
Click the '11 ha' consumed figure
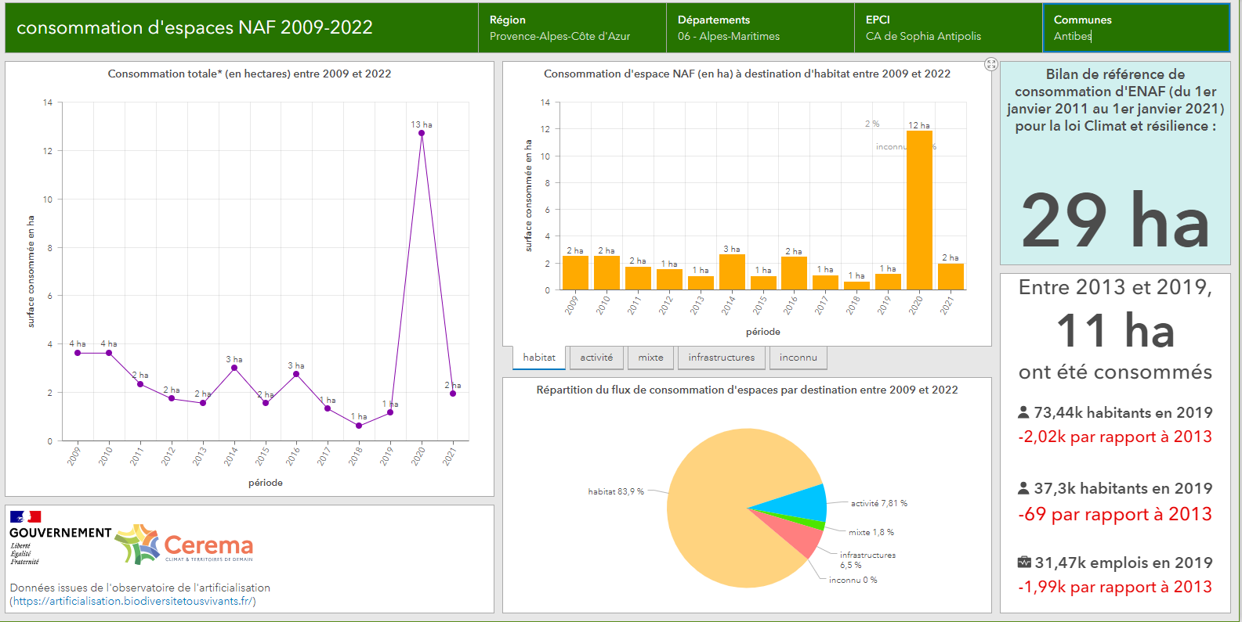pos(1115,331)
